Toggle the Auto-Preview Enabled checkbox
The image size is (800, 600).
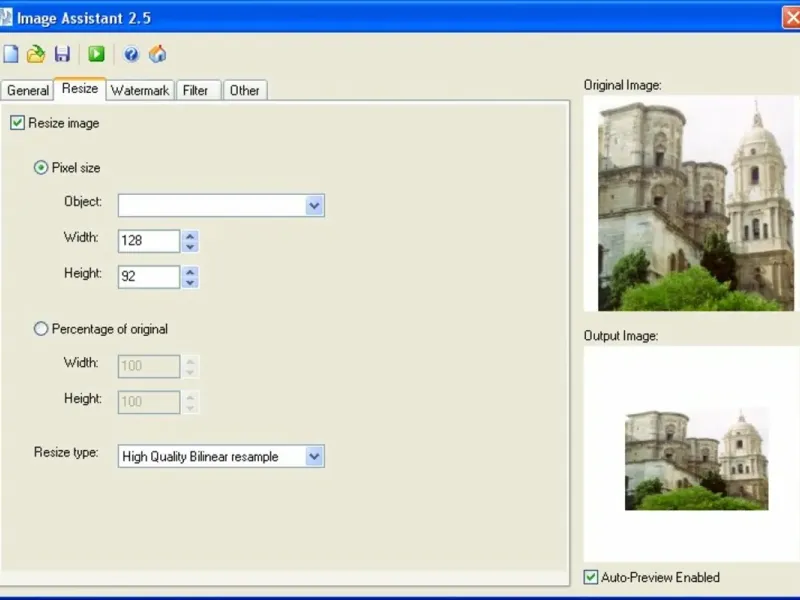591,577
